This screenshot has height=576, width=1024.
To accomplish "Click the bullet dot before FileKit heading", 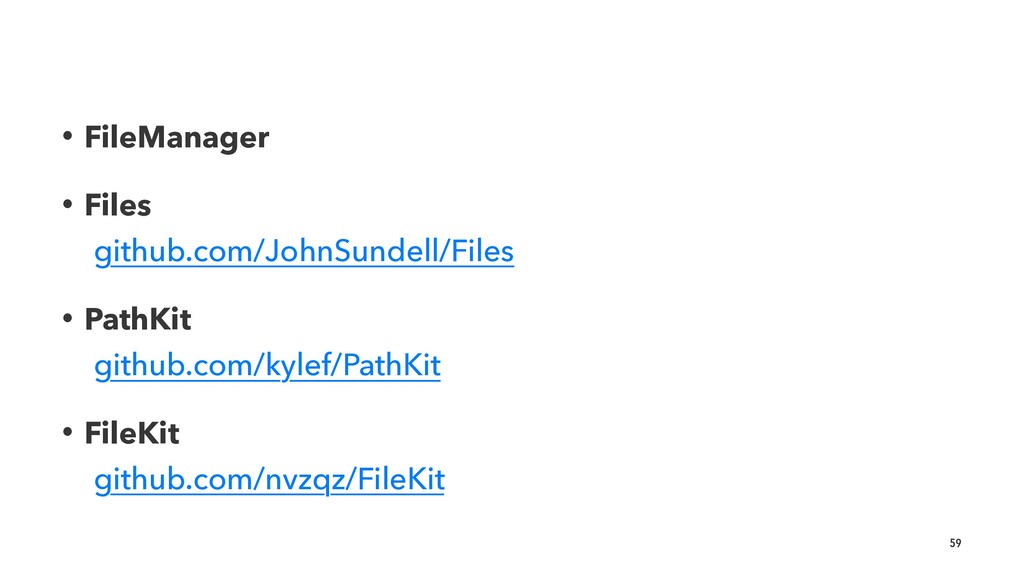I will tap(67, 432).
